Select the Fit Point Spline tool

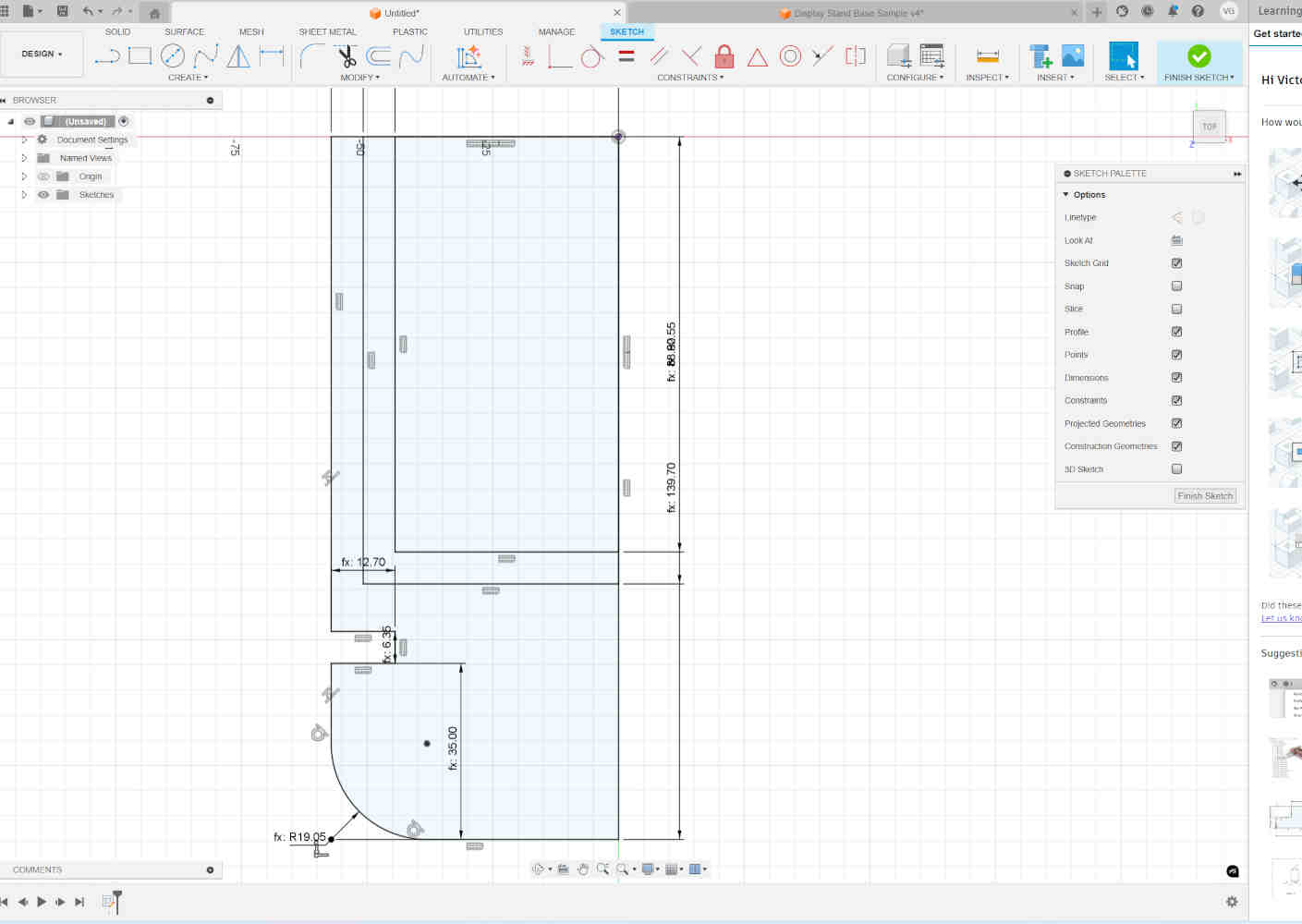(x=205, y=56)
